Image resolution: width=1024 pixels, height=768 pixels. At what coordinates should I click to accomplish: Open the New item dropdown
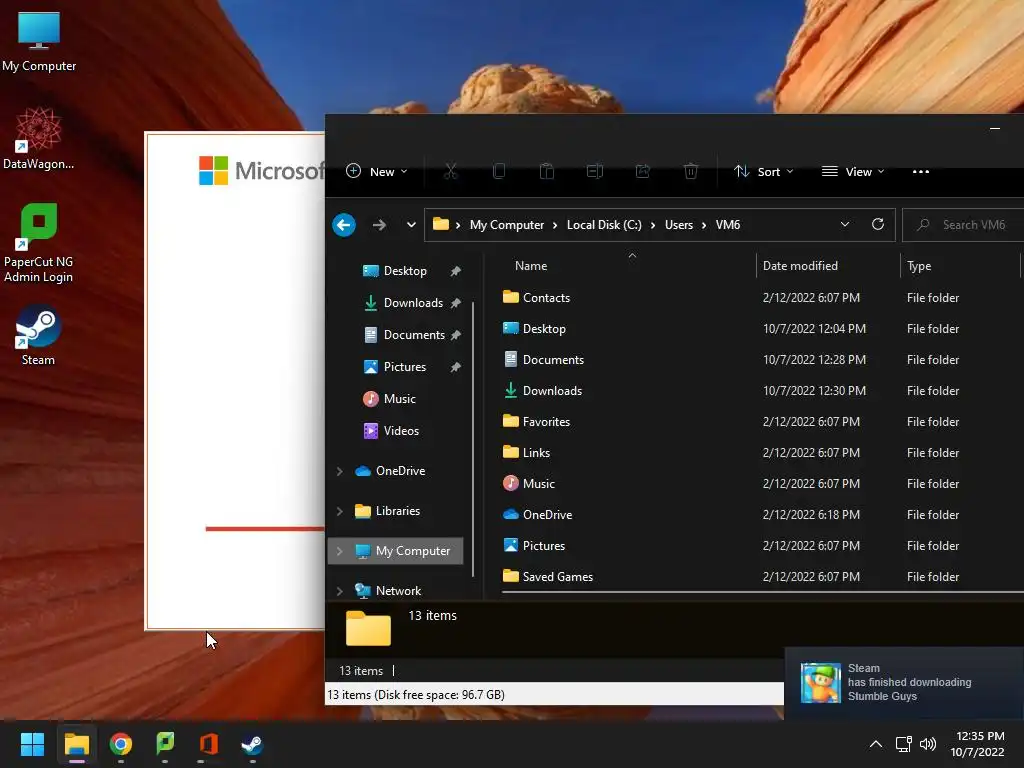377,172
